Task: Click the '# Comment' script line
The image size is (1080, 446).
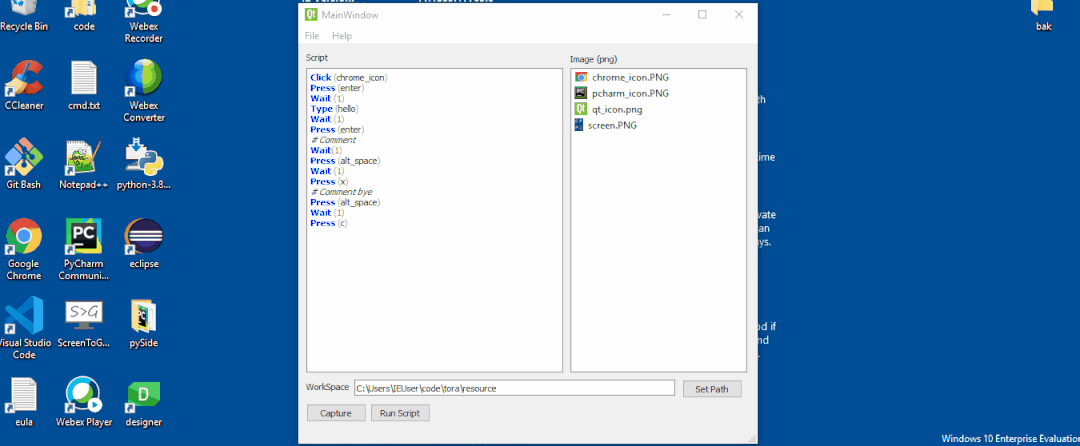Action: click(x=333, y=140)
